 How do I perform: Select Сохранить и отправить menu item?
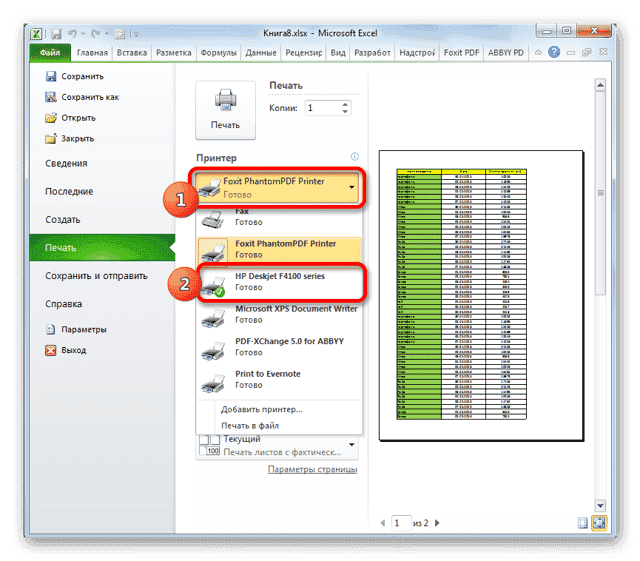(96, 276)
